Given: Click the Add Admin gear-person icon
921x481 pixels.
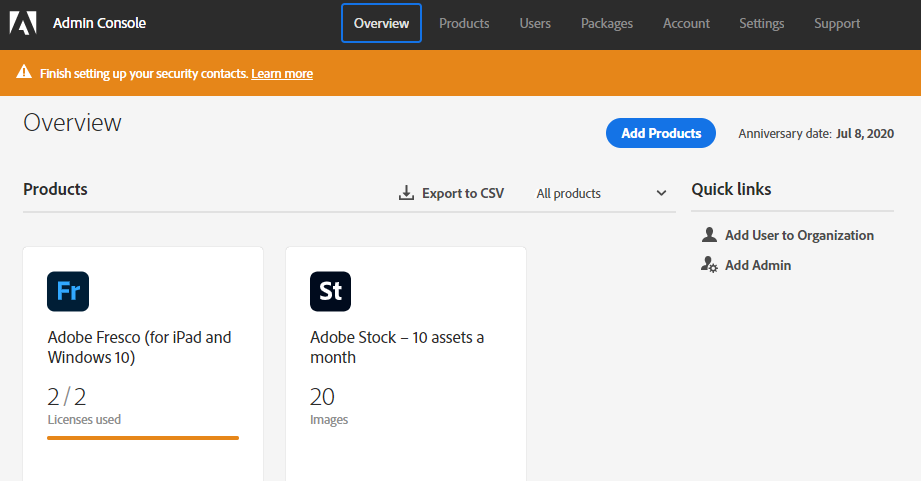Looking at the screenshot, I should 709,265.
